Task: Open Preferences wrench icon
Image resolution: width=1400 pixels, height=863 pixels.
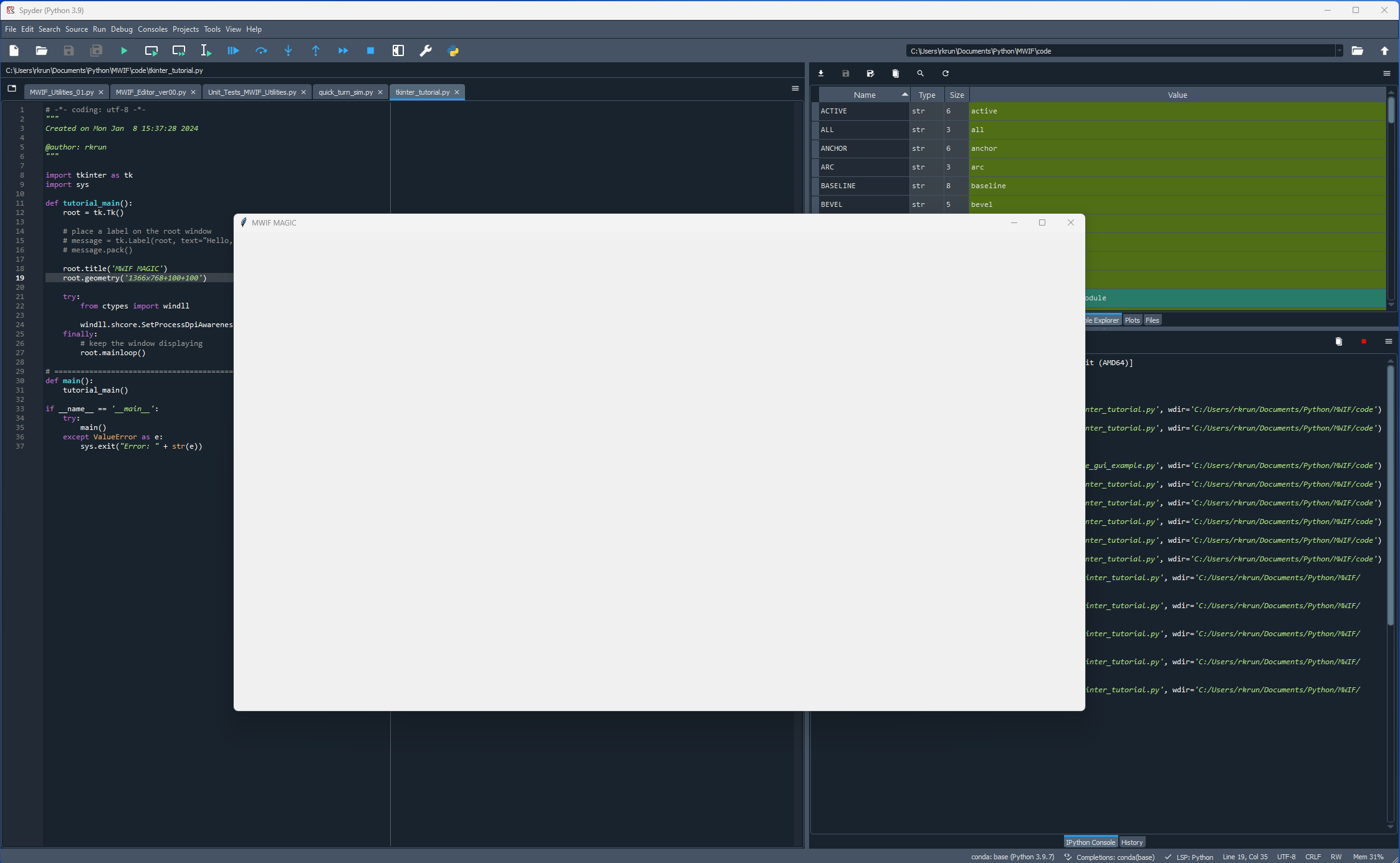Action: 425,50
